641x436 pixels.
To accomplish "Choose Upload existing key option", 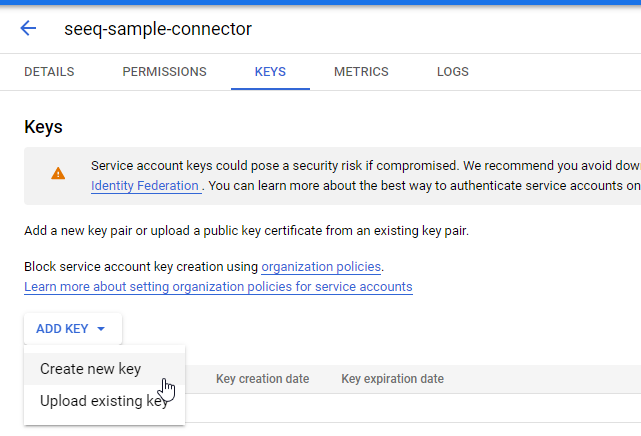I will pyautogui.click(x=104, y=401).
